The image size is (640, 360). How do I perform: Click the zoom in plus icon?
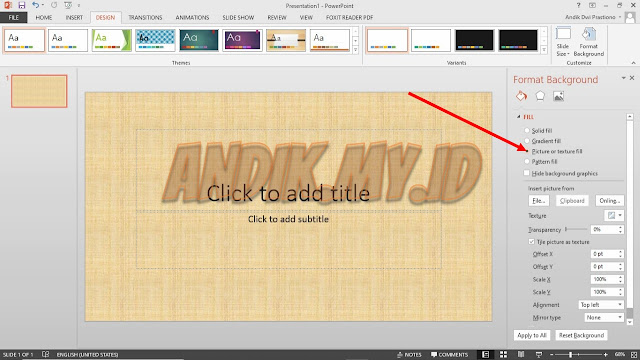606,355
